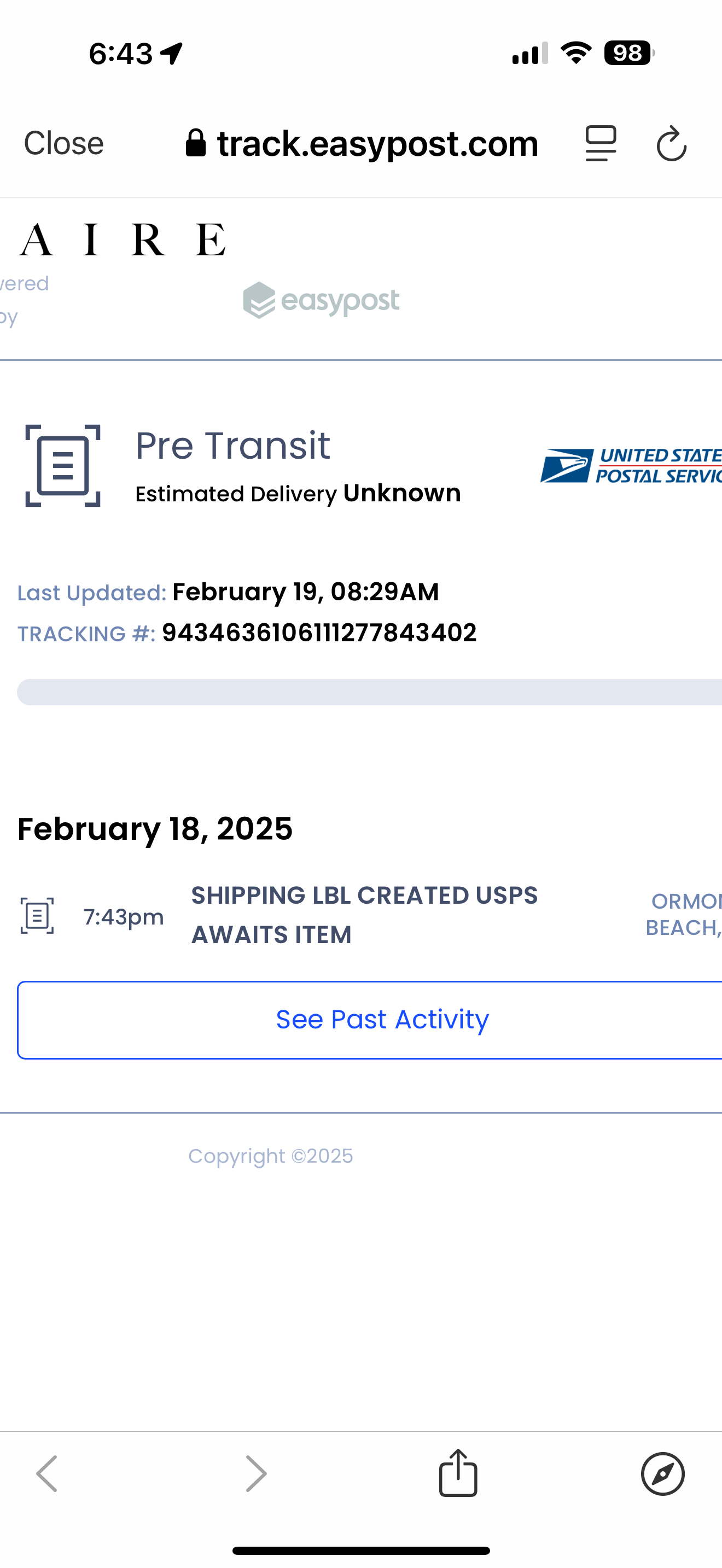Expand See Past Activity

point(382,1020)
